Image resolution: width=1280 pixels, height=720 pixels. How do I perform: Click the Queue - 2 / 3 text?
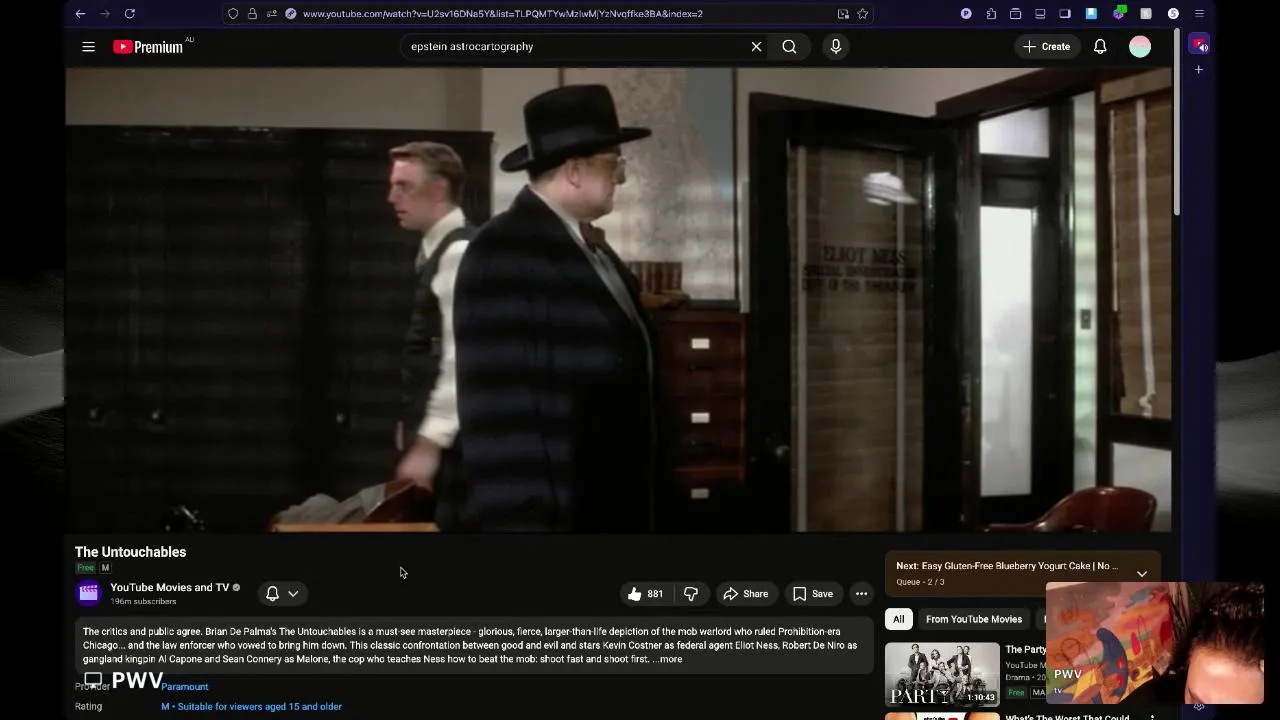point(920,582)
